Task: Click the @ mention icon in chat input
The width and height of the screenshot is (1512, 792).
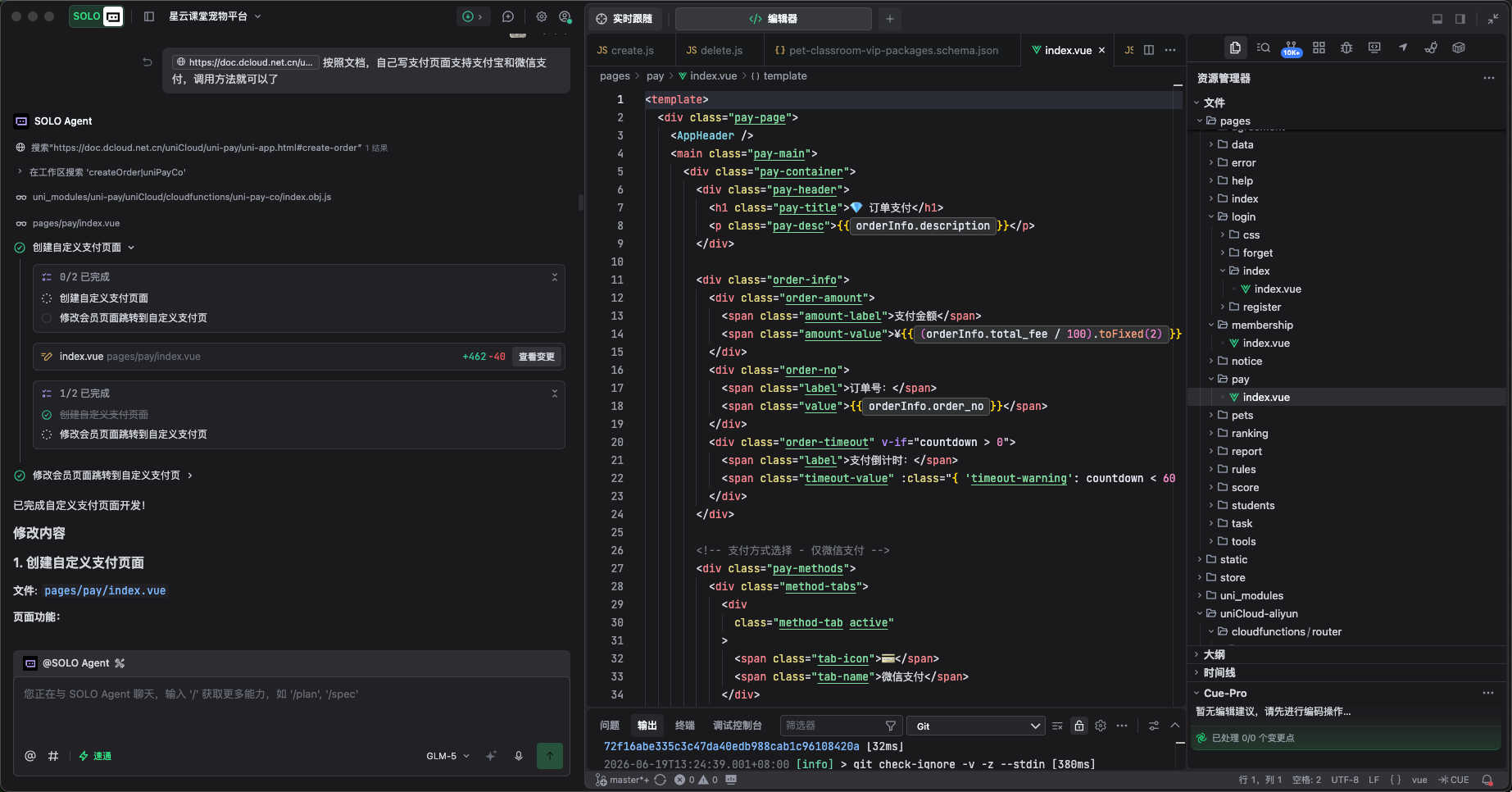Action: [x=30, y=756]
